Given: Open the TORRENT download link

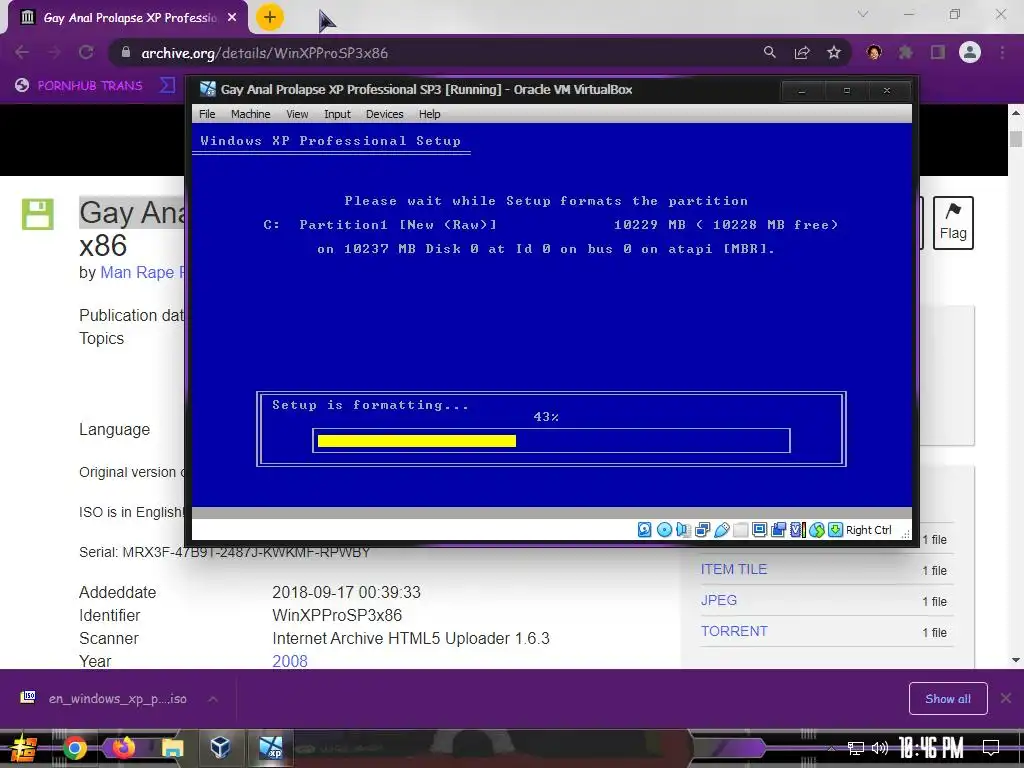Looking at the screenshot, I should pyautogui.click(x=734, y=632).
